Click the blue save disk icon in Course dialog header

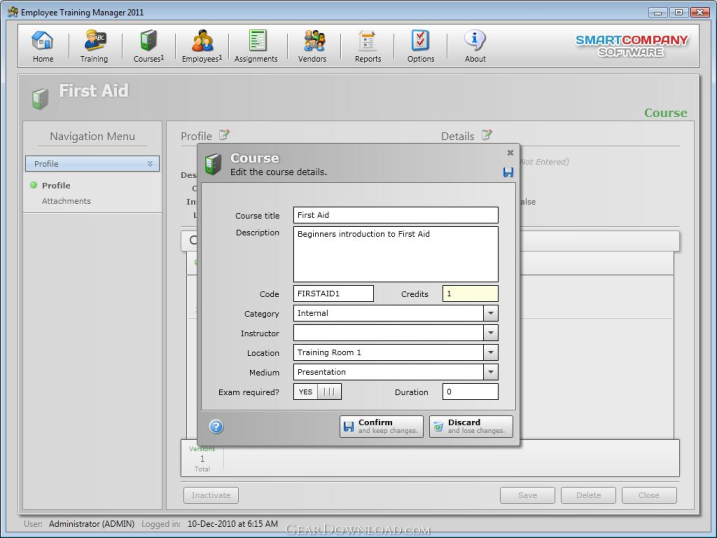coord(508,172)
